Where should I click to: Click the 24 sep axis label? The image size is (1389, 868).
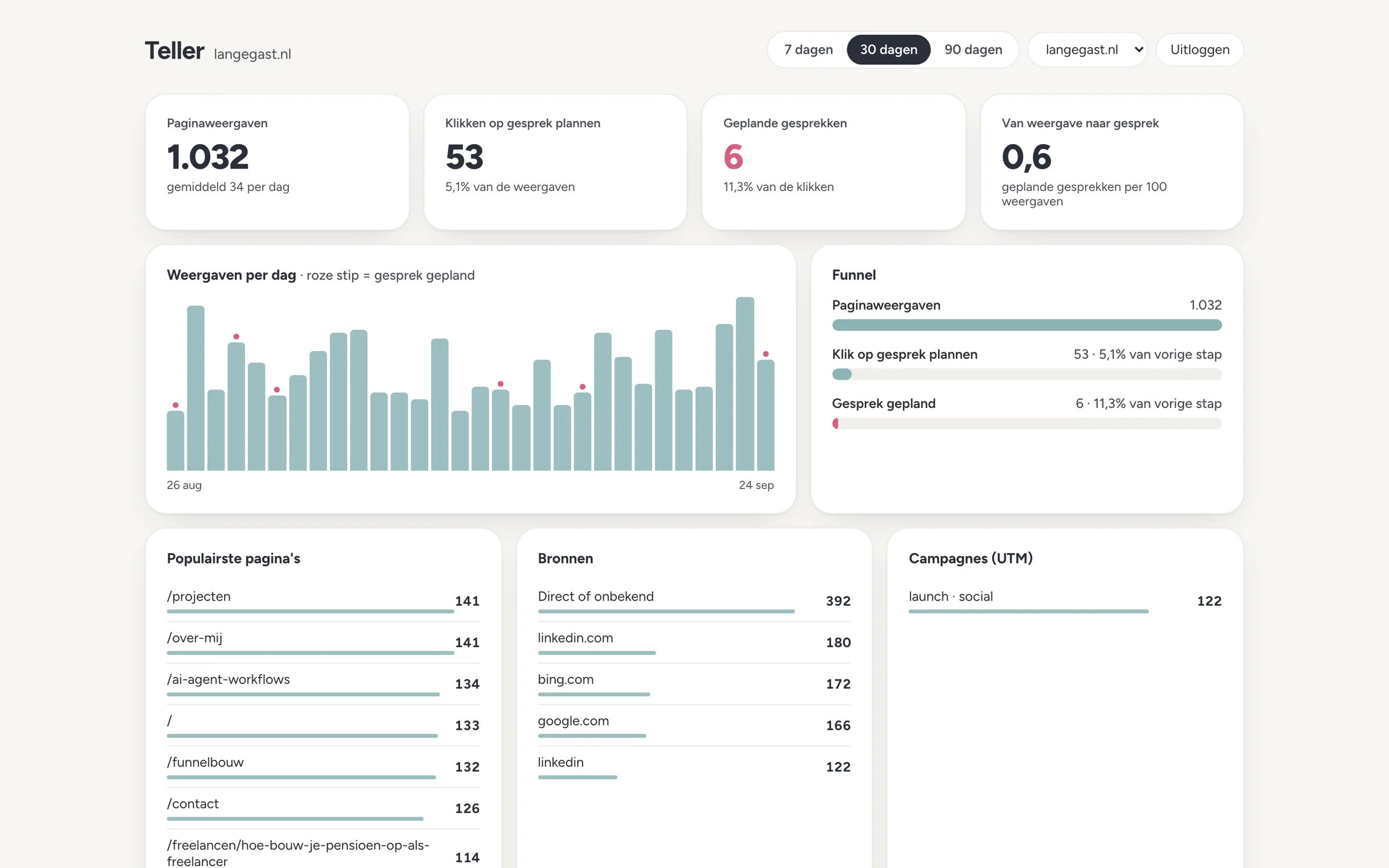click(x=756, y=485)
